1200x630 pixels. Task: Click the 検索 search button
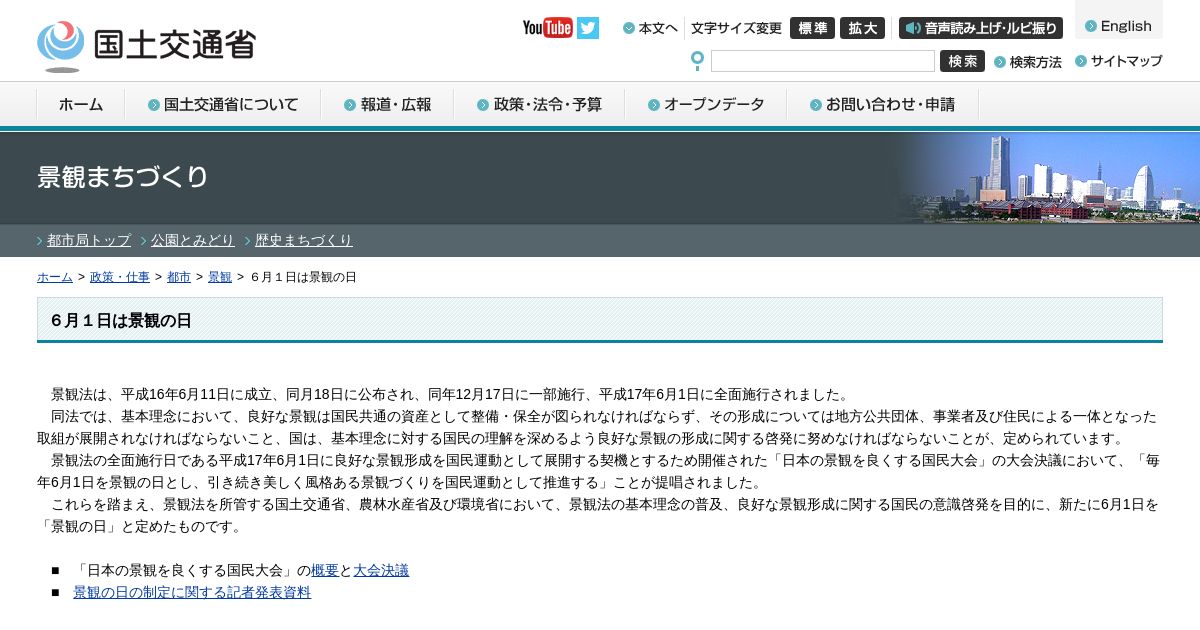click(962, 61)
